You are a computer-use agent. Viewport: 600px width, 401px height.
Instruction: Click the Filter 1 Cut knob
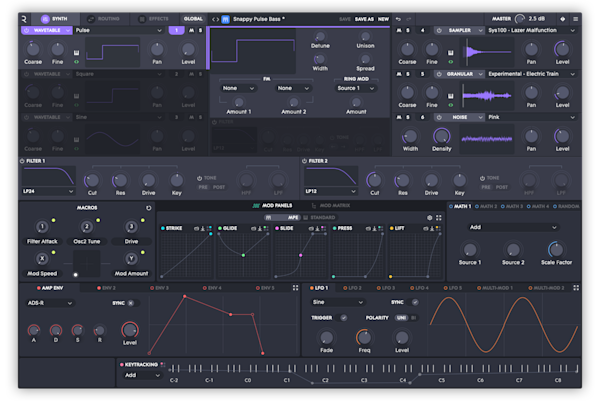tap(92, 179)
